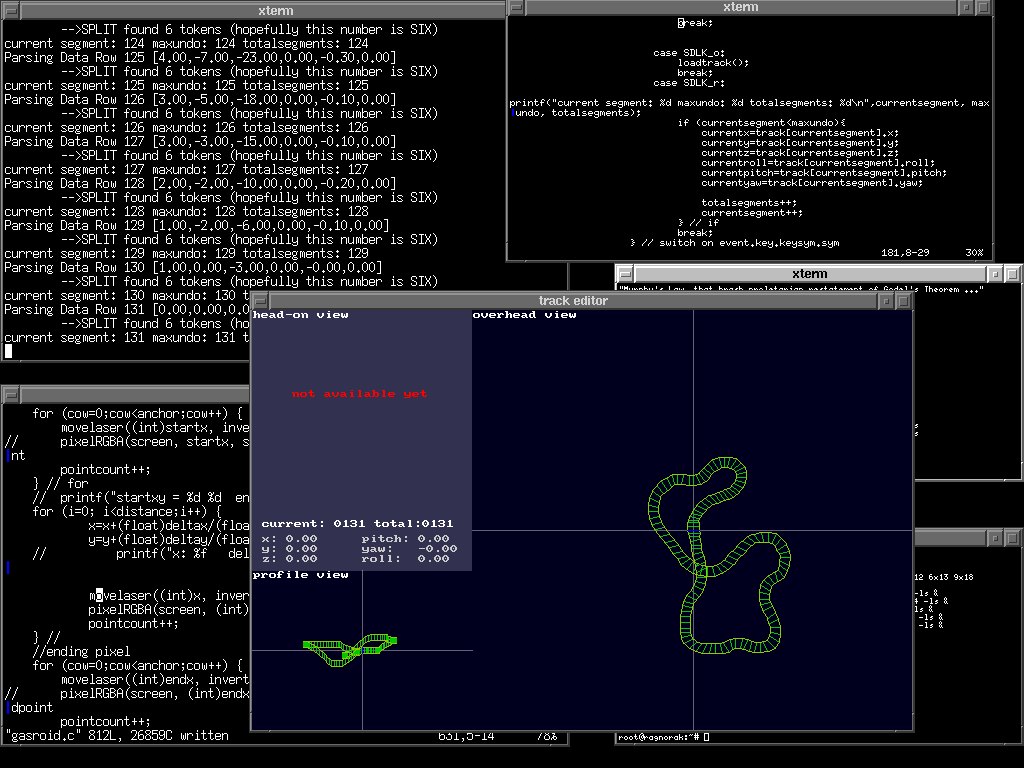Focus the top-left parsing output xterm title
This screenshot has width=1024, height=768.
click(250, 11)
